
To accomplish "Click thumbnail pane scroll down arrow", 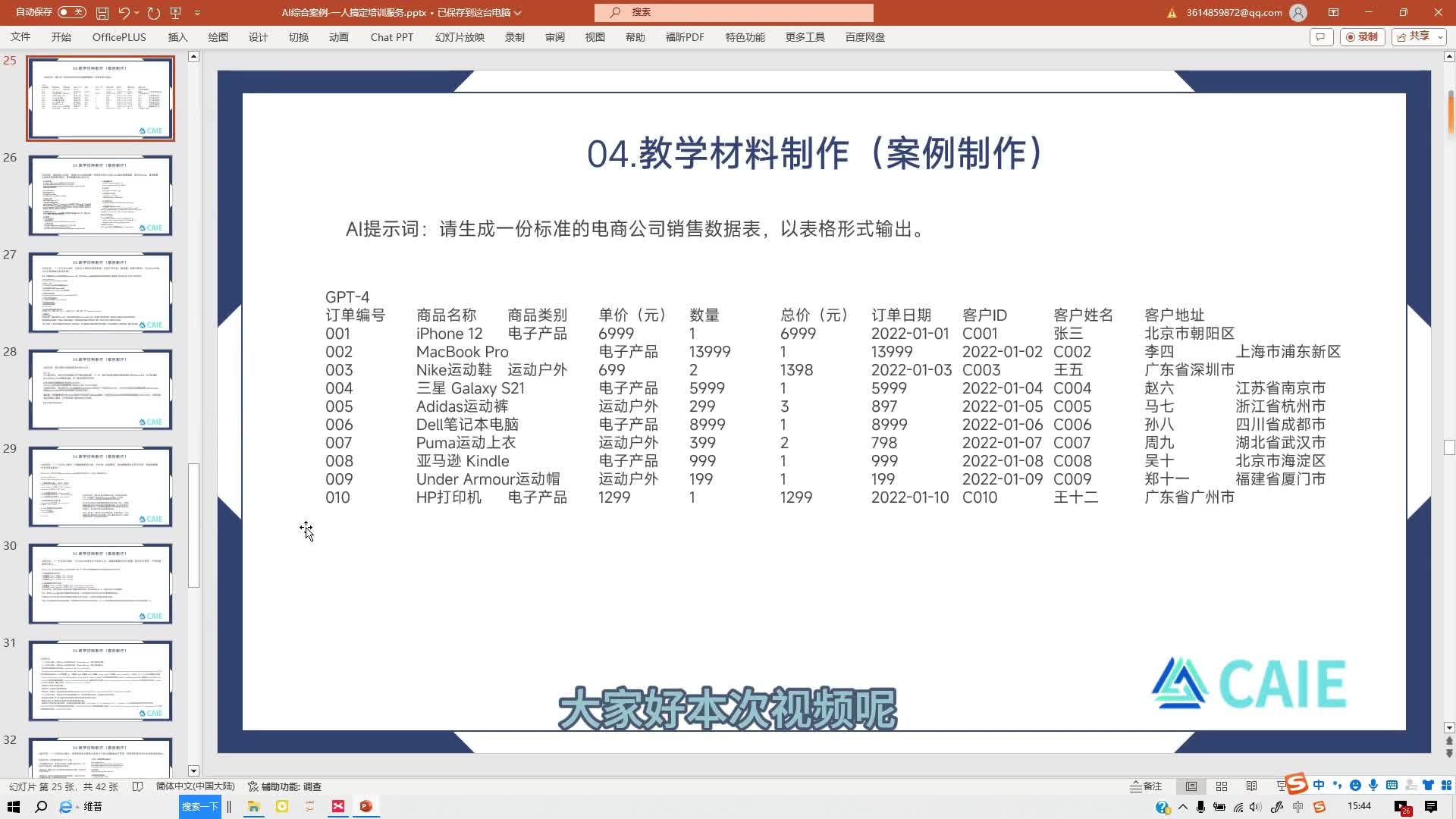I will tap(193, 770).
